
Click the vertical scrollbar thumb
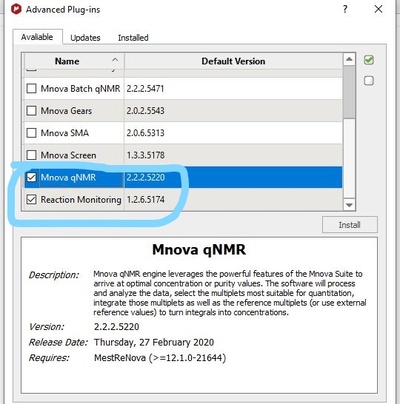pos(349,92)
